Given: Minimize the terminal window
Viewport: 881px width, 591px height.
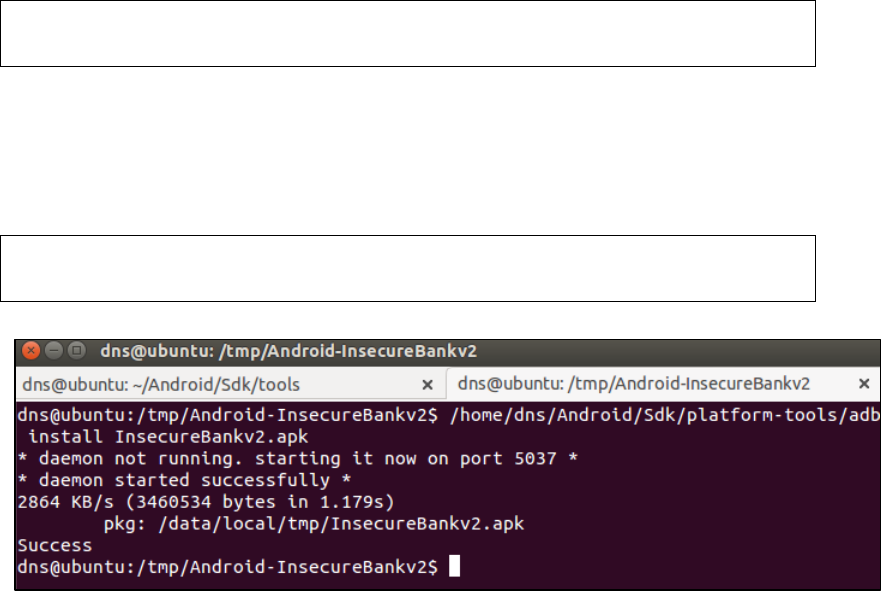Looking at the screenshot, I should click(53, 351).
